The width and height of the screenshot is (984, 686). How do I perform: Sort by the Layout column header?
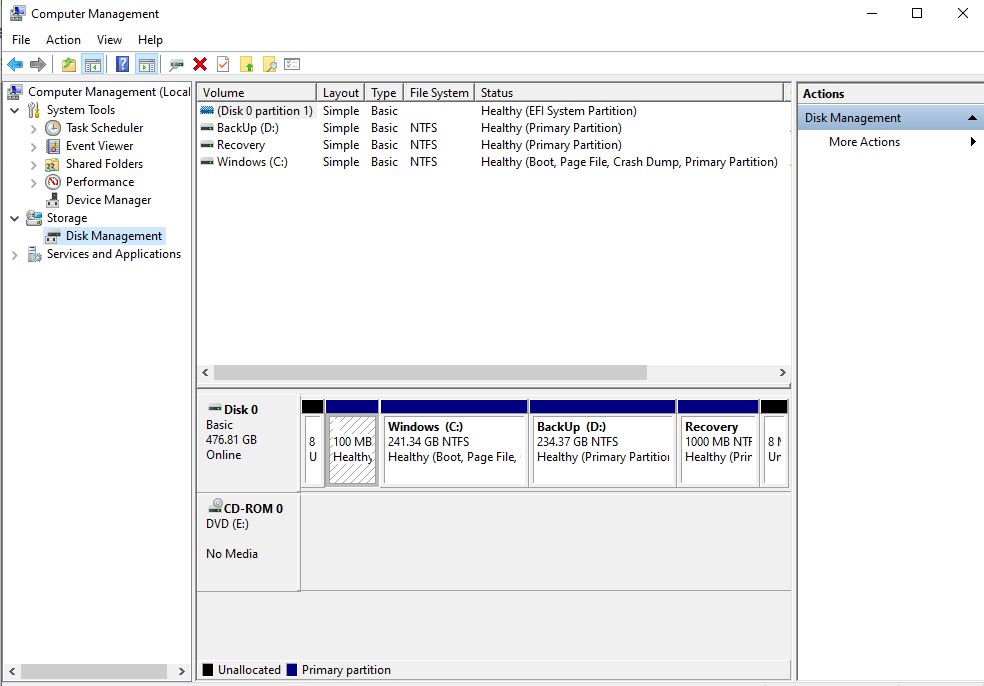pos(340,92)
